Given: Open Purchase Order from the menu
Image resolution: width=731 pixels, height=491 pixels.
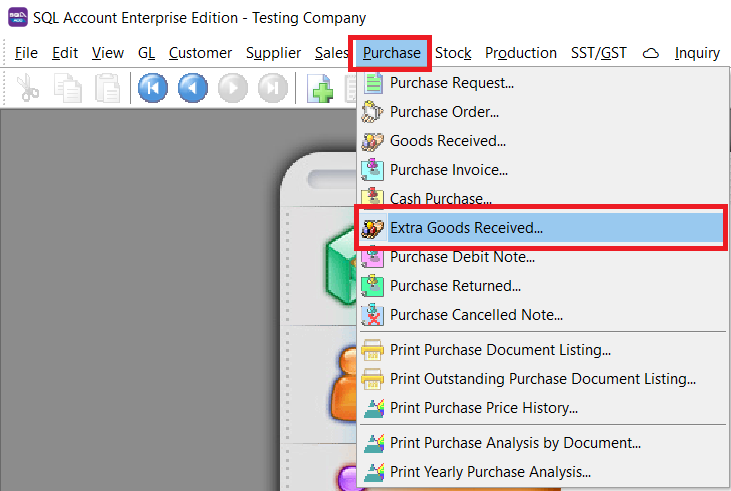Looking at the screenshot, I should coord(444,112).
